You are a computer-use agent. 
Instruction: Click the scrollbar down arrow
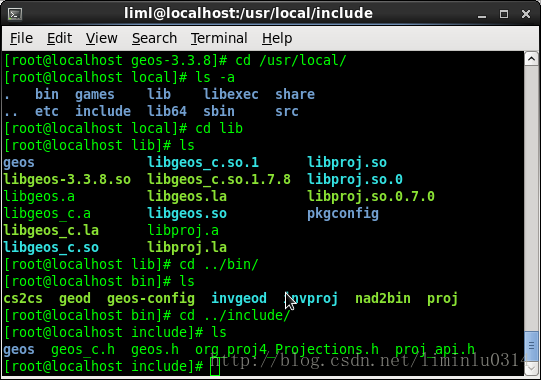pos(531,369)
